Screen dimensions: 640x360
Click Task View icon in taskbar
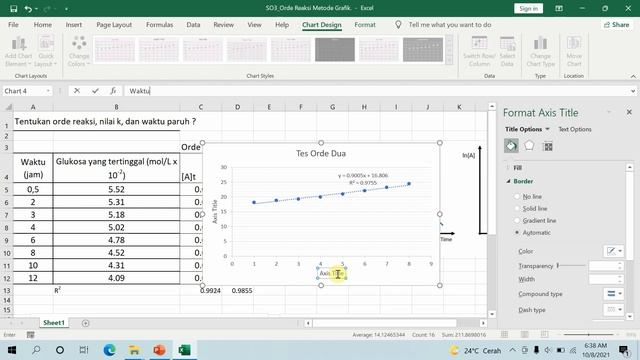click(84, 350)
